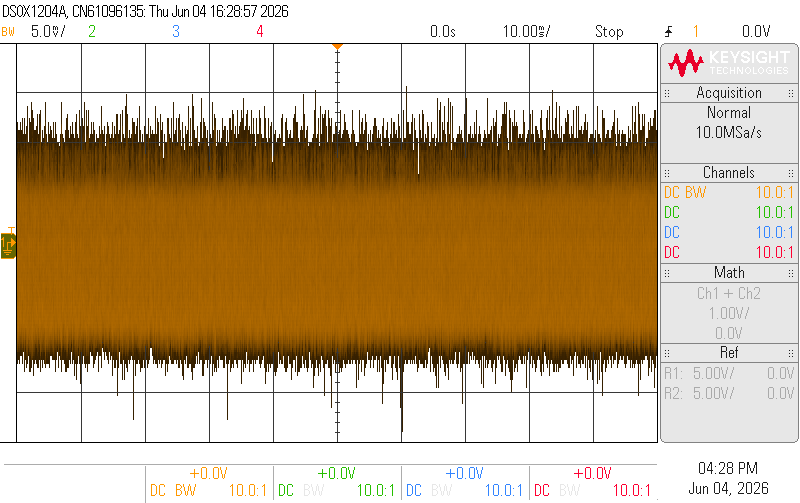The width and height of the screenshot is (800, 503).
Task: Select channel 1 scale 5.0V/
Action: click(48, 32)
